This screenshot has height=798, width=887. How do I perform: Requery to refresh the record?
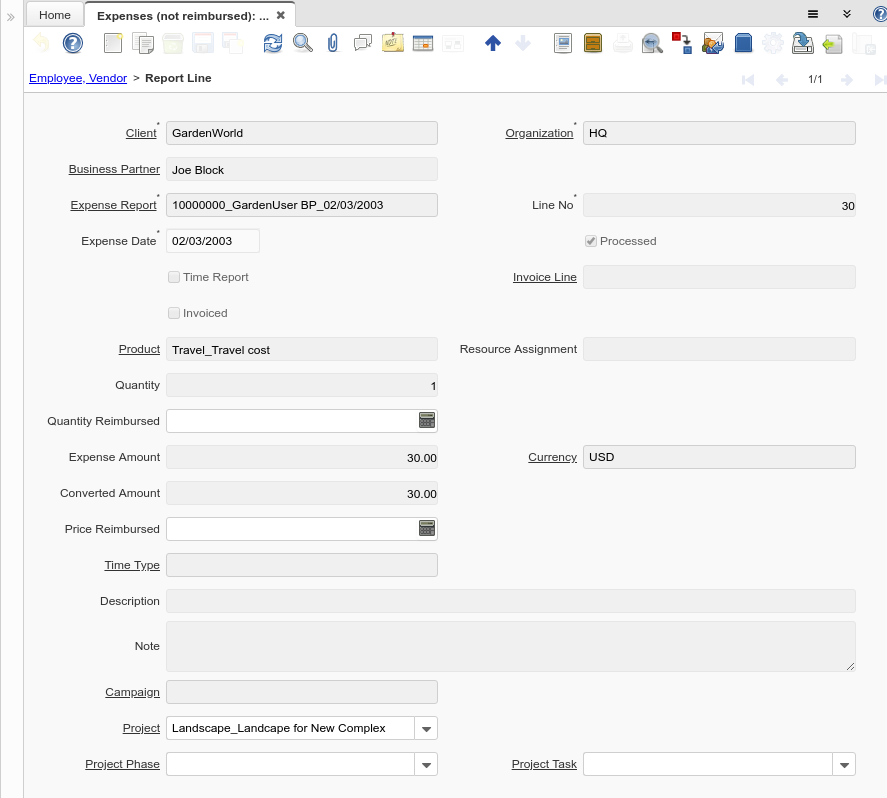click(x=272, y=43)
